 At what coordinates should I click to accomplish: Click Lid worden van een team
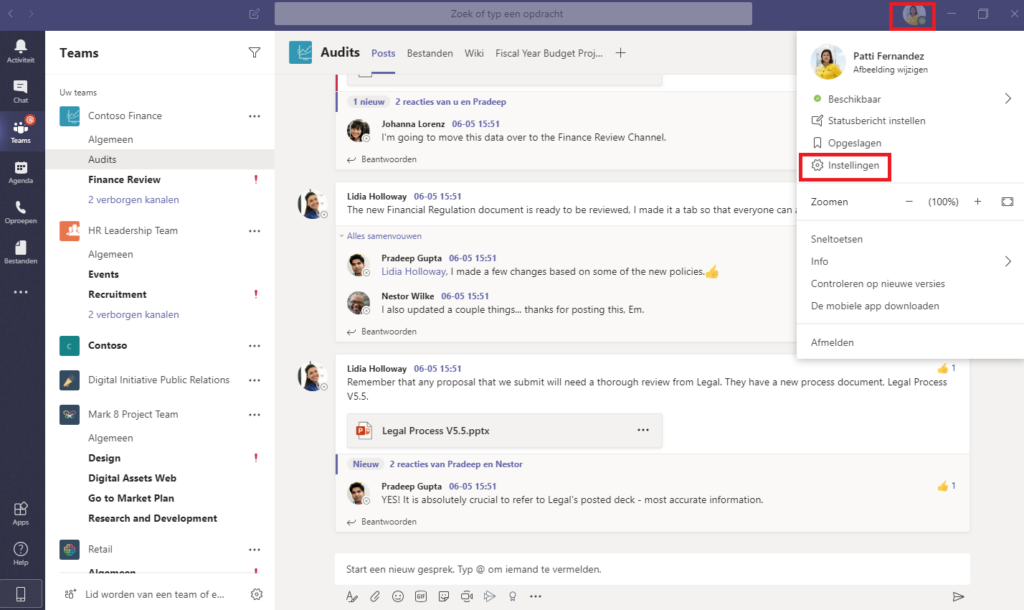(155, 594)
